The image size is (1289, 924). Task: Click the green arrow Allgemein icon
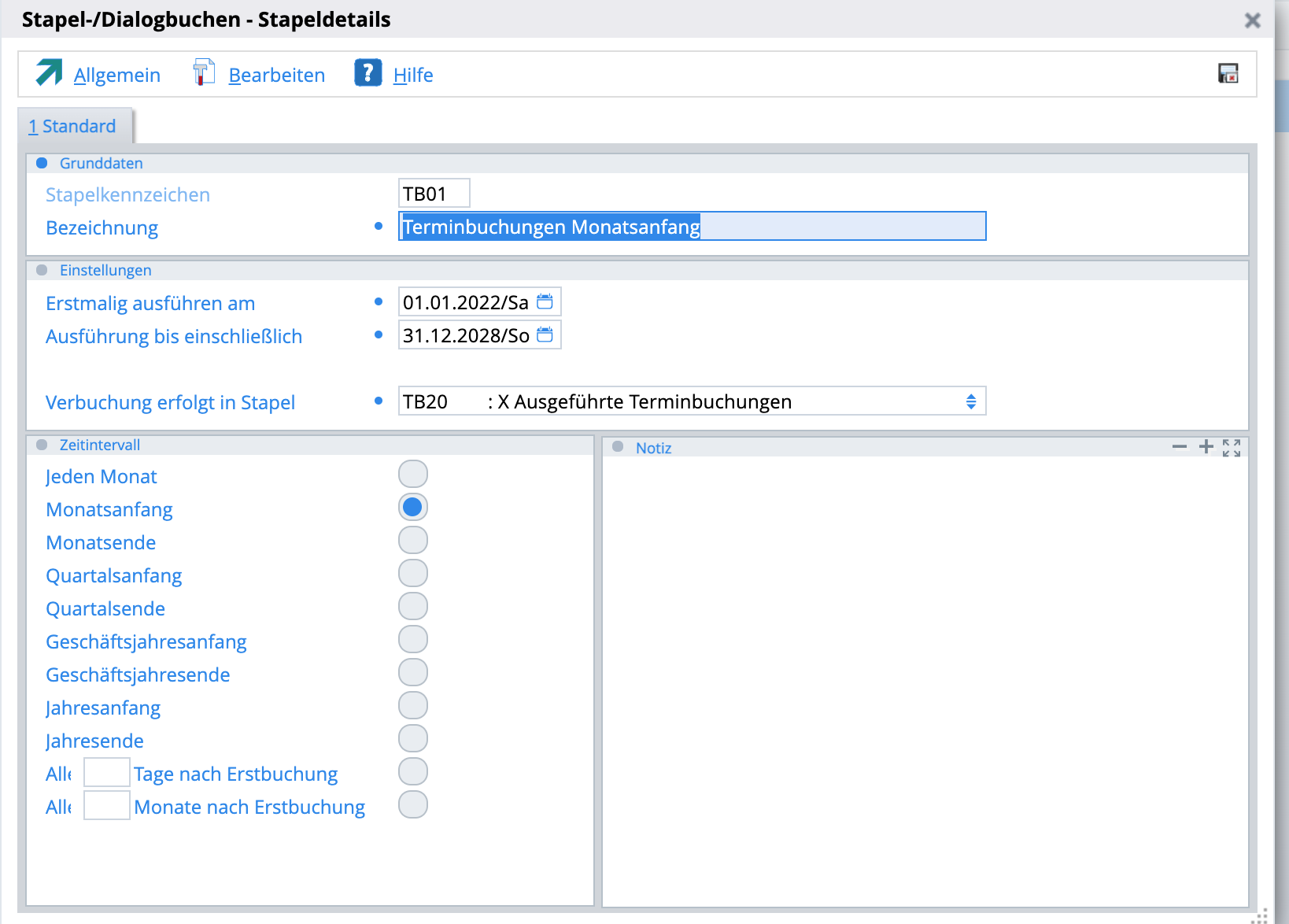49,73
